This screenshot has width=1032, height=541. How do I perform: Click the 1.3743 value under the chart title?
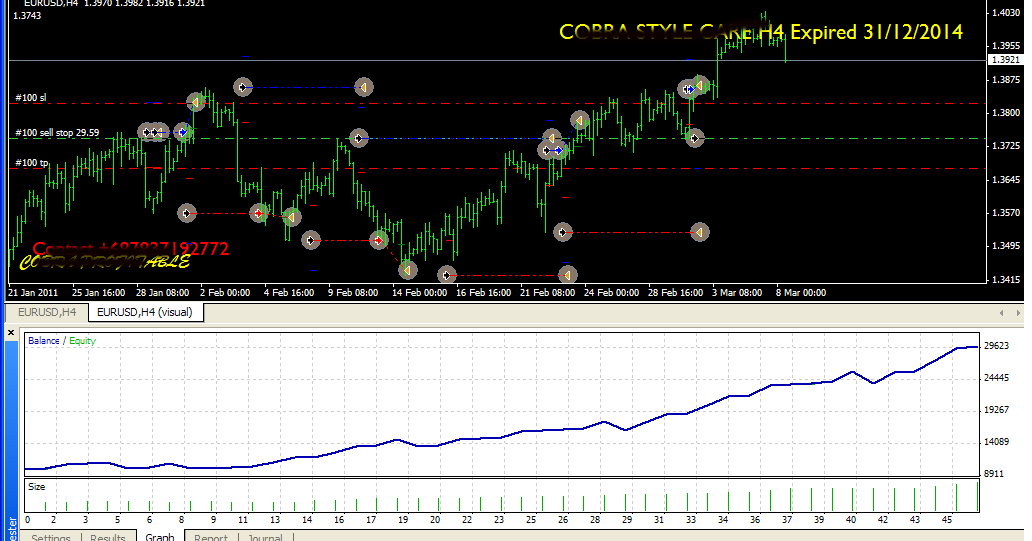click(27, 15)
